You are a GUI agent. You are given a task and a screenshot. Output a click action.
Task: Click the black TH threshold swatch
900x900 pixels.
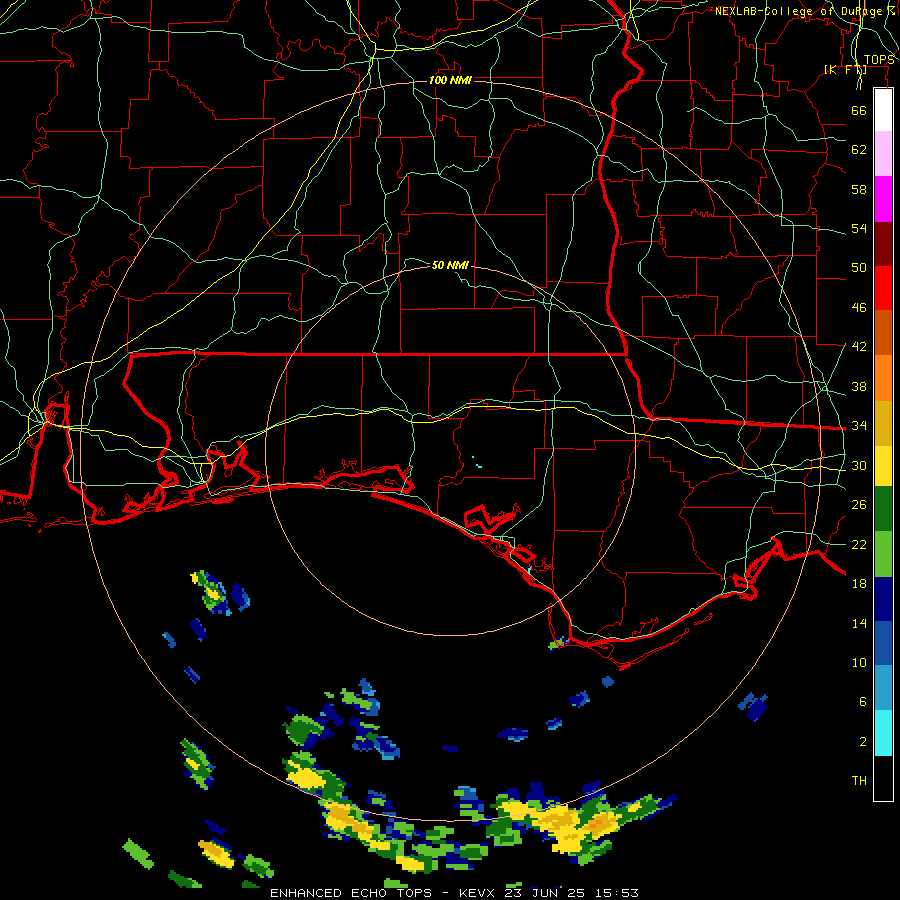click(883, 778)
